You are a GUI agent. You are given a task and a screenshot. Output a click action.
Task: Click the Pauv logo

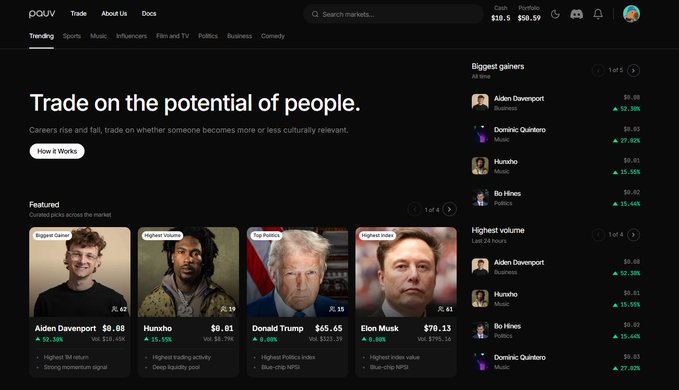(42, 14)
